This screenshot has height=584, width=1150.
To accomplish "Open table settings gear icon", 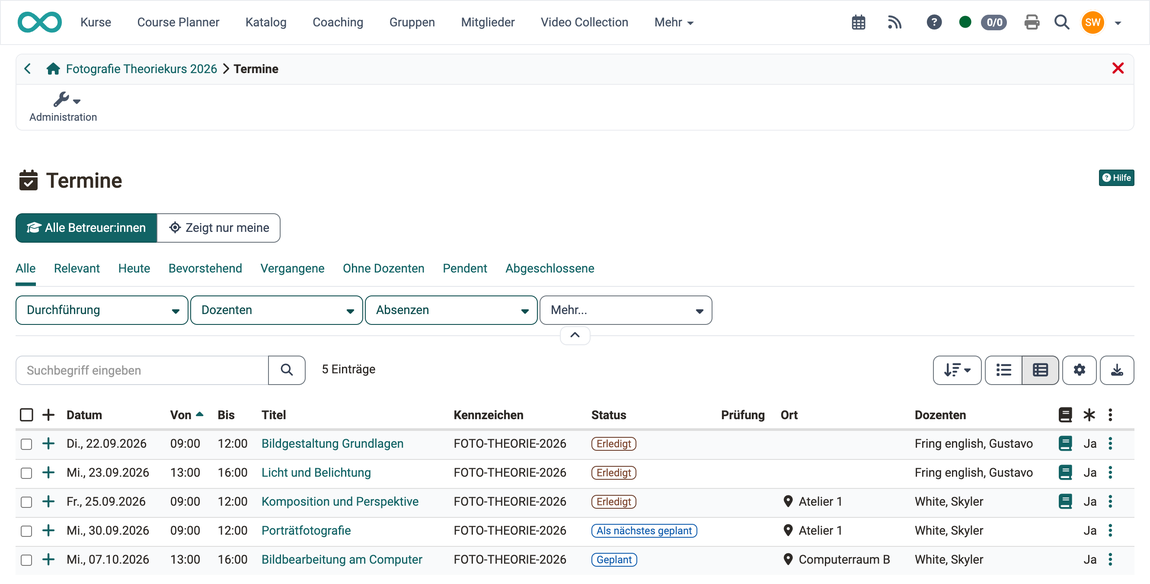I will click(1080, 371).
